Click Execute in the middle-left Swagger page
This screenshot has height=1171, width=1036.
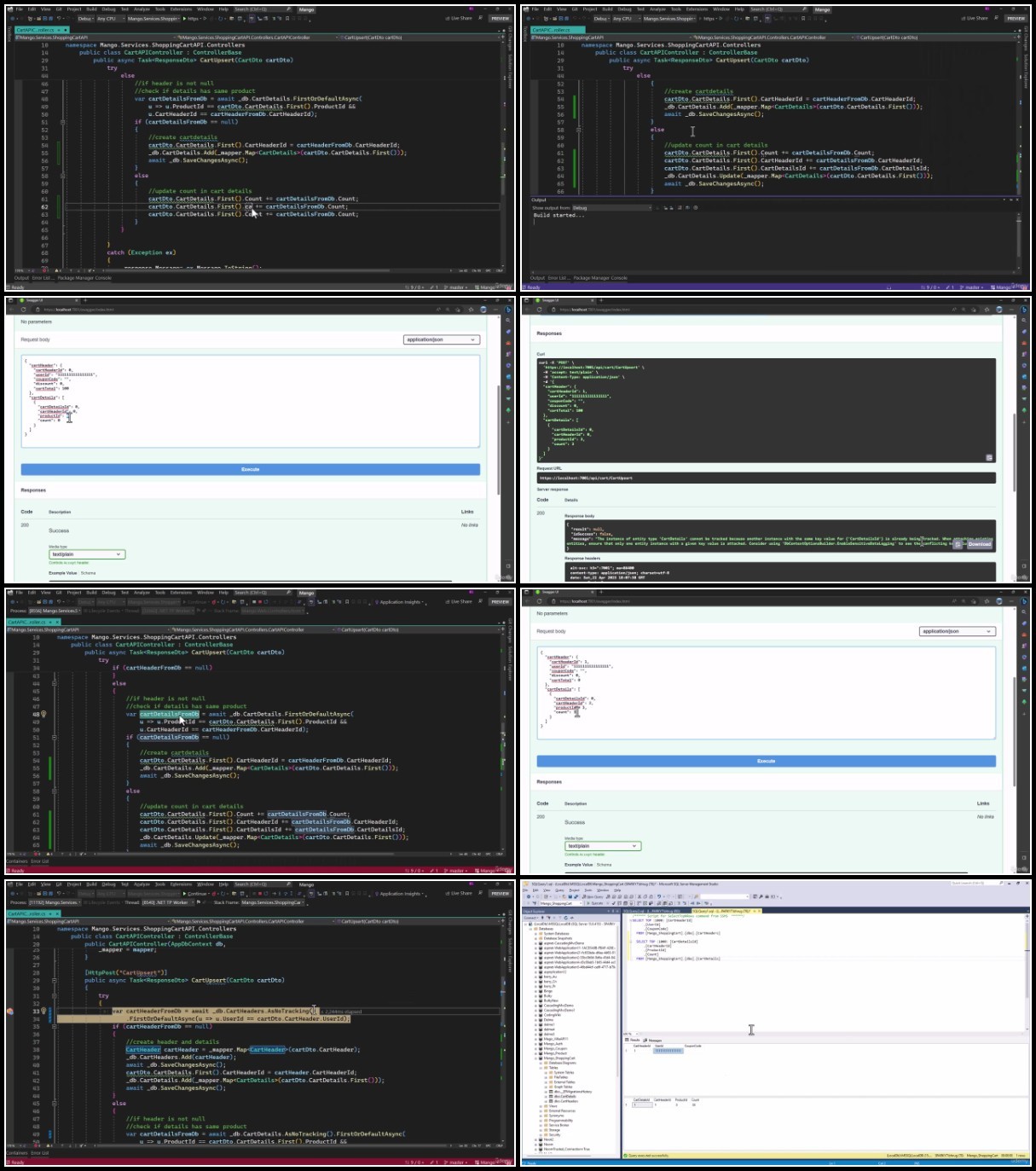tap(251, 469)
